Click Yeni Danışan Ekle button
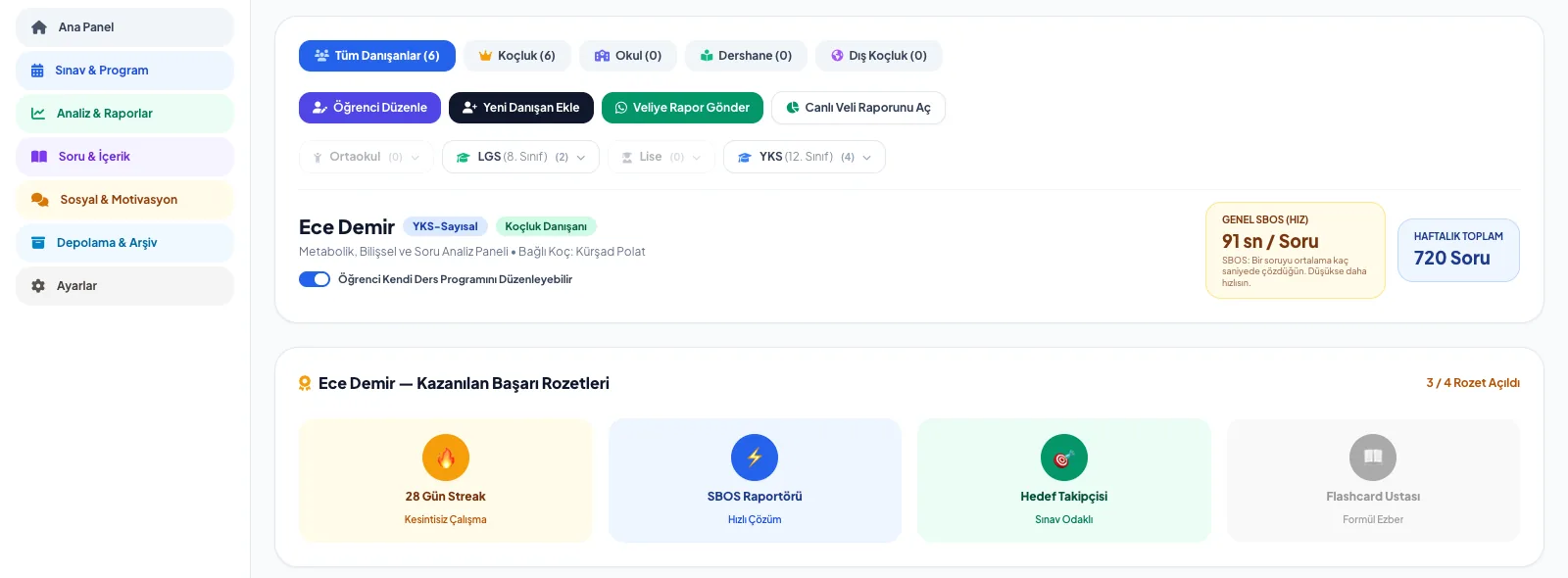 (x=521, y=108)
